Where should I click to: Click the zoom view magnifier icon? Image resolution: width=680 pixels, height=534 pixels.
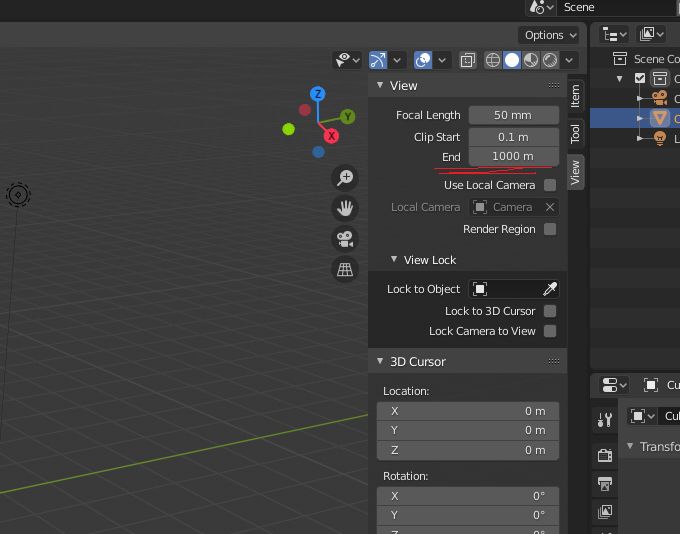coord(345,178)
